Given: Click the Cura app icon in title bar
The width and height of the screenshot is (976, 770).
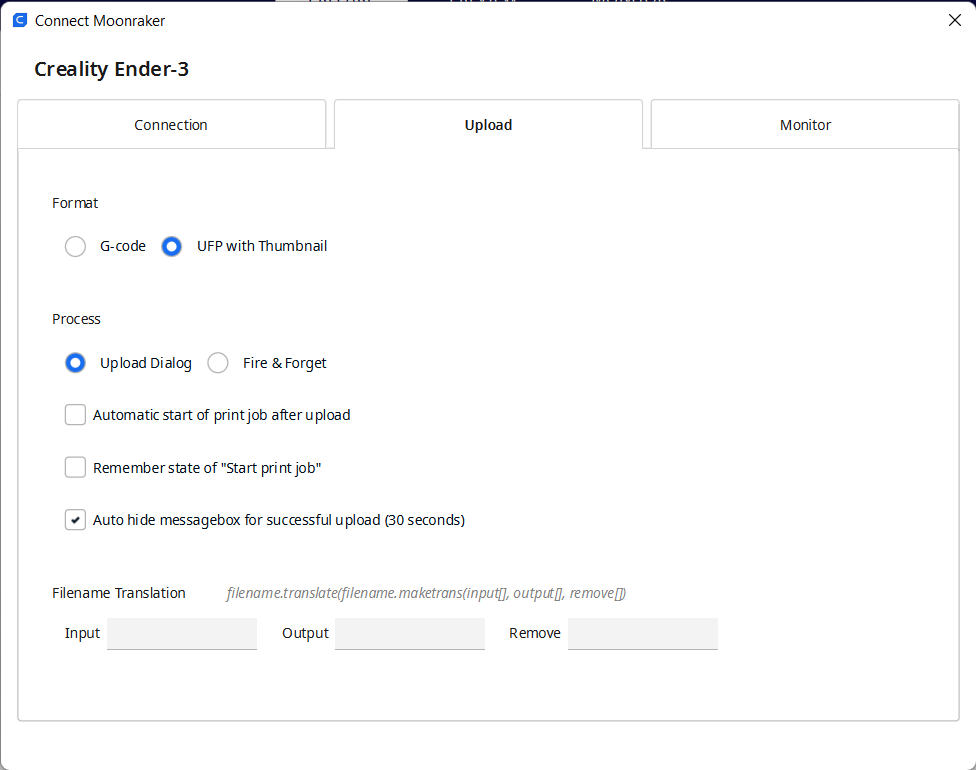Looking at the screenshot, I should pos(20,21).
